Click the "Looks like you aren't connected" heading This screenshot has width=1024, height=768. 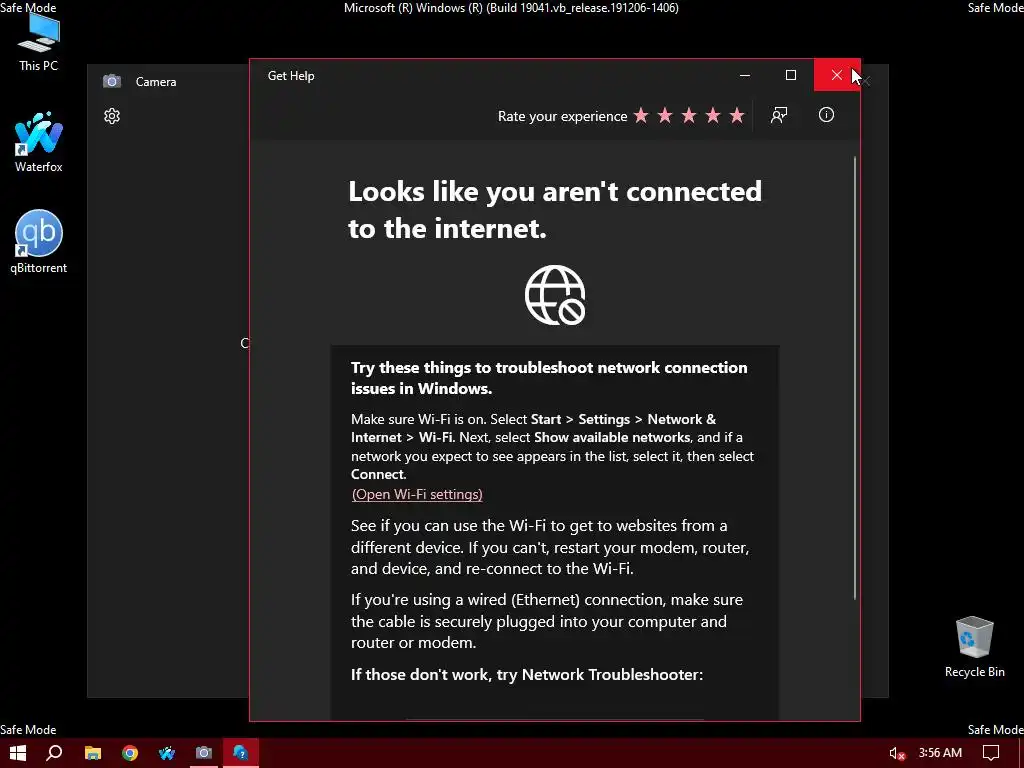pos(554,210)
